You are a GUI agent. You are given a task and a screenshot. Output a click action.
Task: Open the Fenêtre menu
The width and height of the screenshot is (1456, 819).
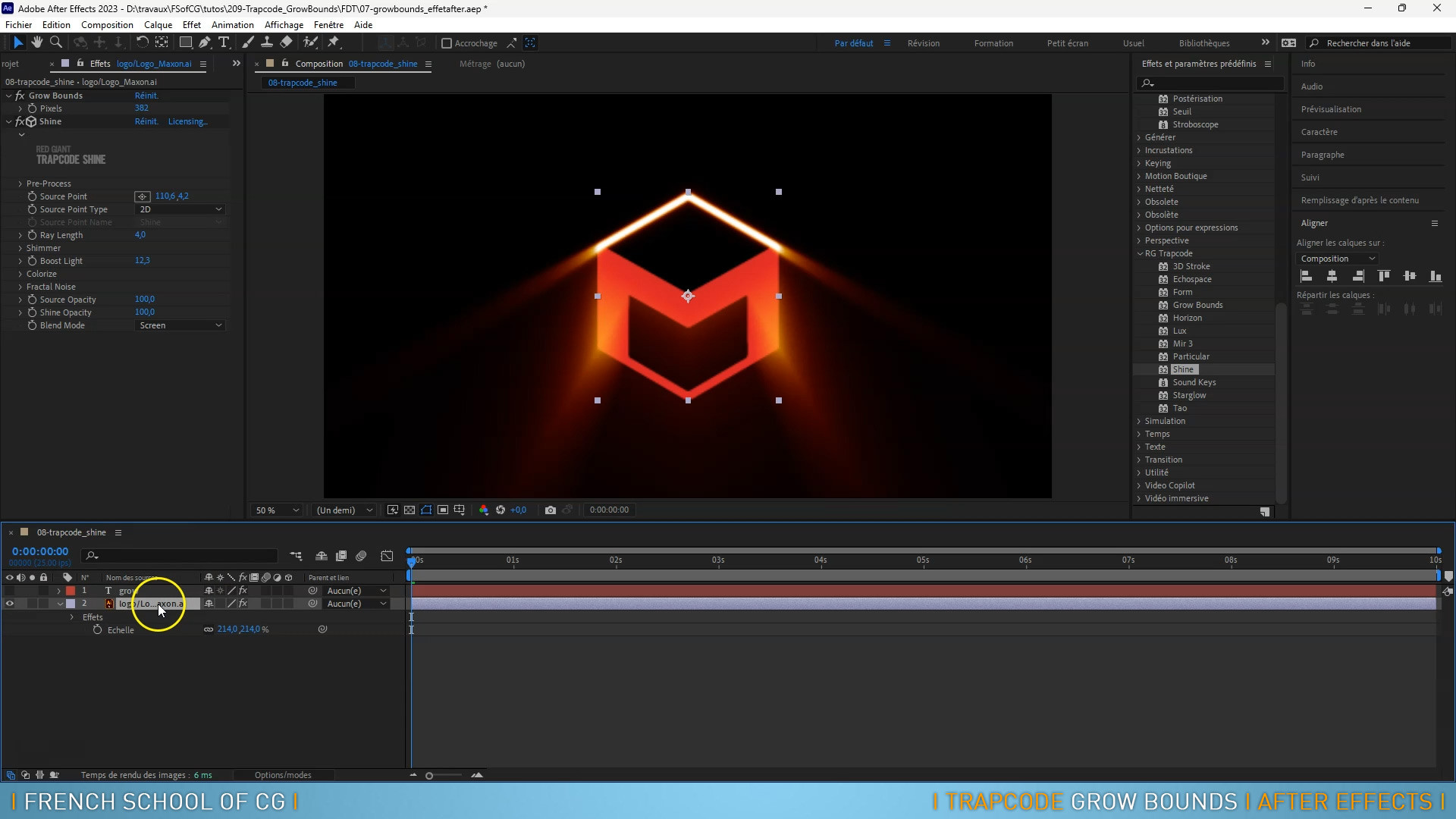[328, 24]
